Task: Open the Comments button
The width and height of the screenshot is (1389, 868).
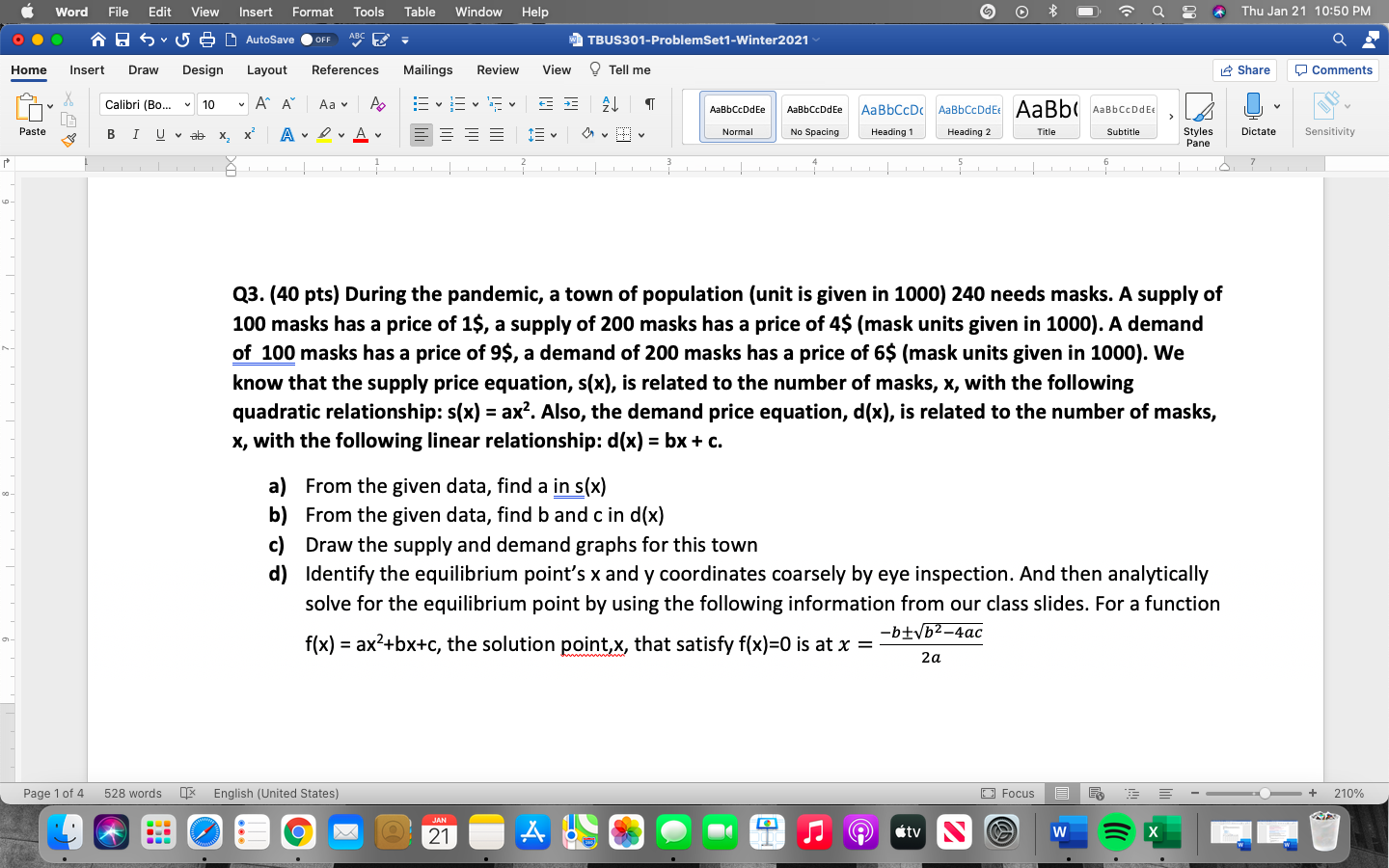Action: coord(1333,70)
